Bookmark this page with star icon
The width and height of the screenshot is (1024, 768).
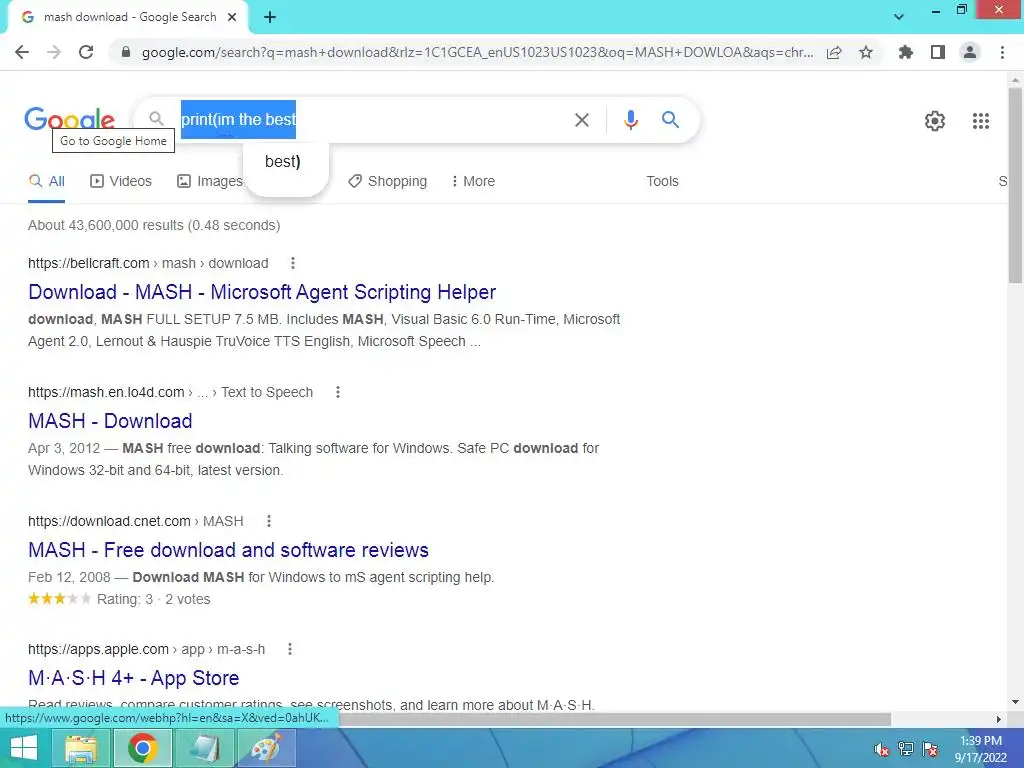866,52
